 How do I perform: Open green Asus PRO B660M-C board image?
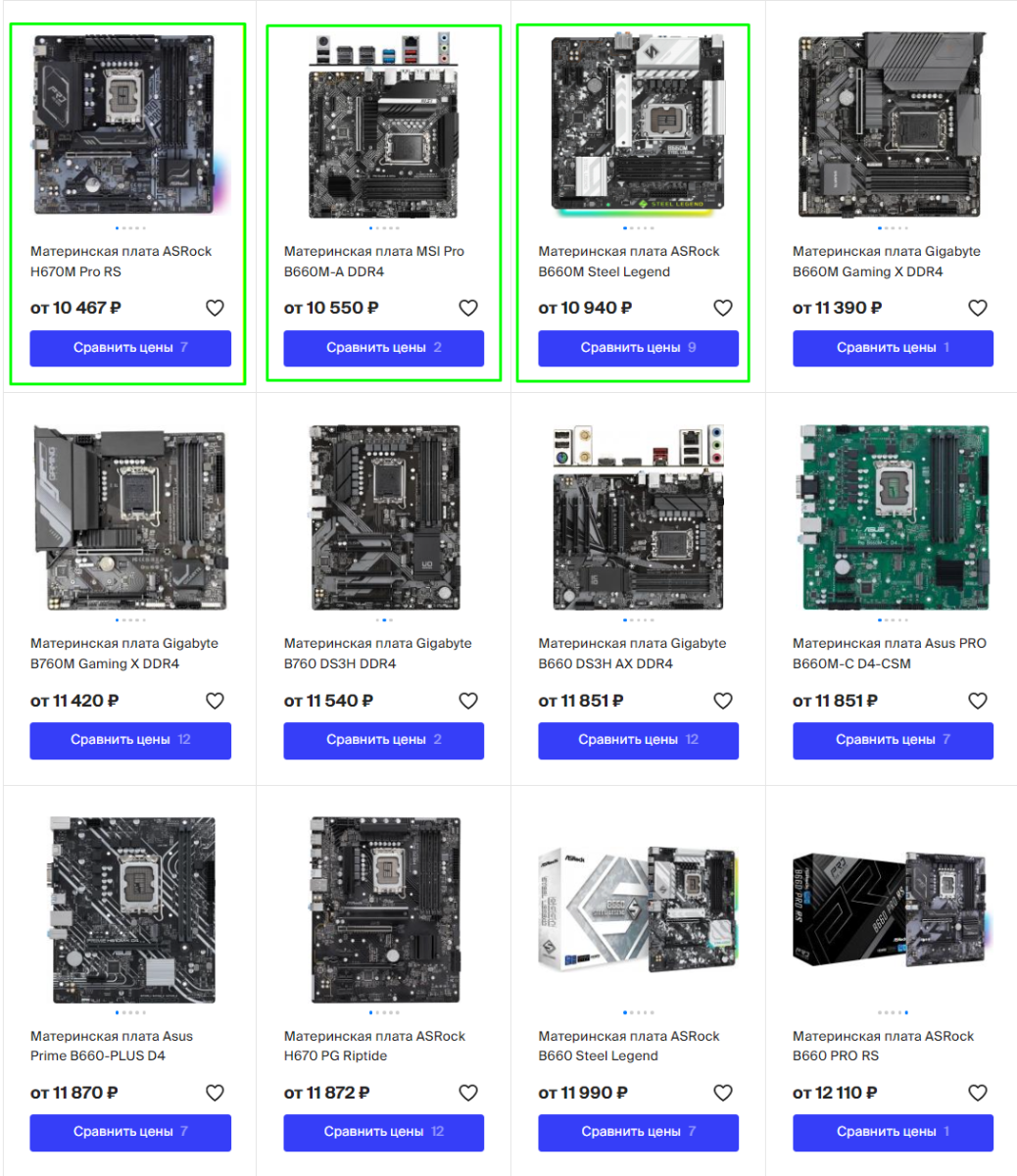point(893,516)
